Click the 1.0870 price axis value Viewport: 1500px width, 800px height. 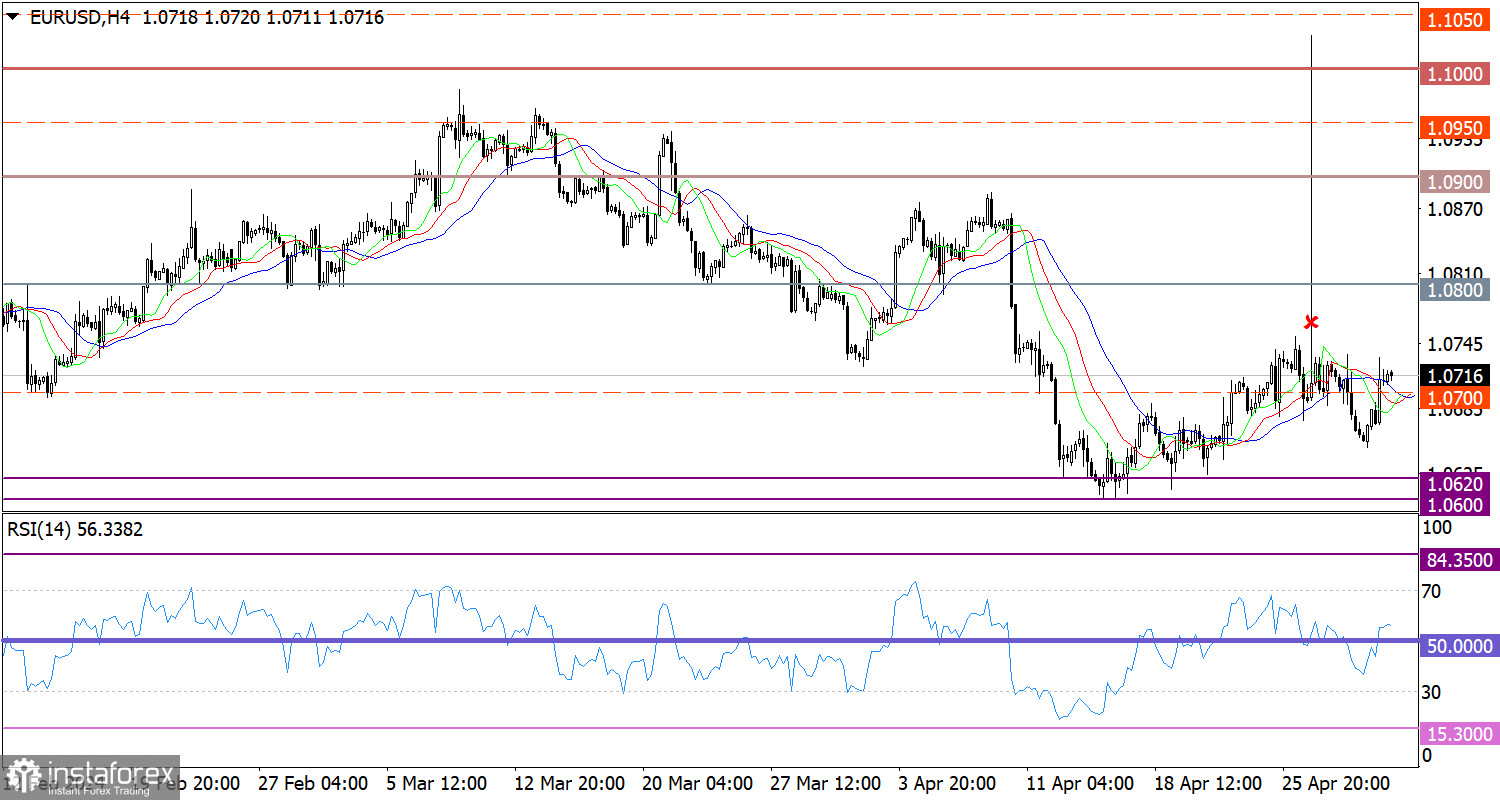tap(1455, 210)
